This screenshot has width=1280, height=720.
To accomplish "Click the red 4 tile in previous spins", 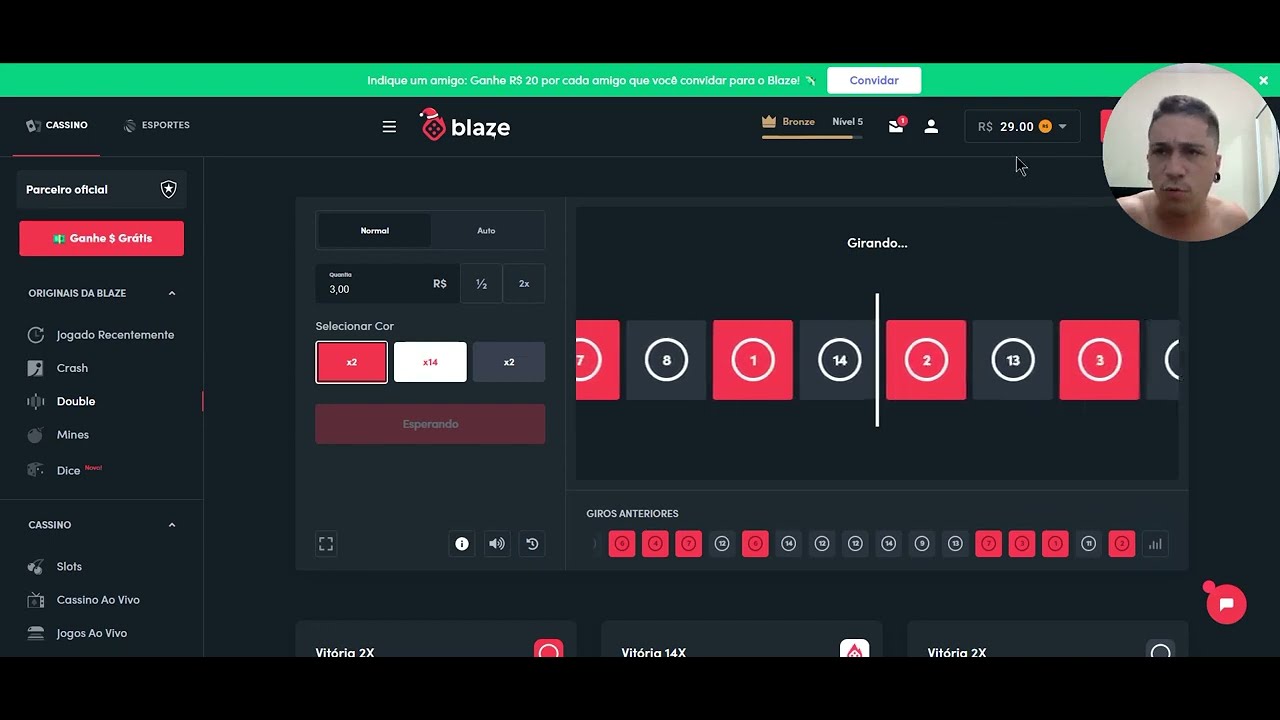I will coord(655,544).
